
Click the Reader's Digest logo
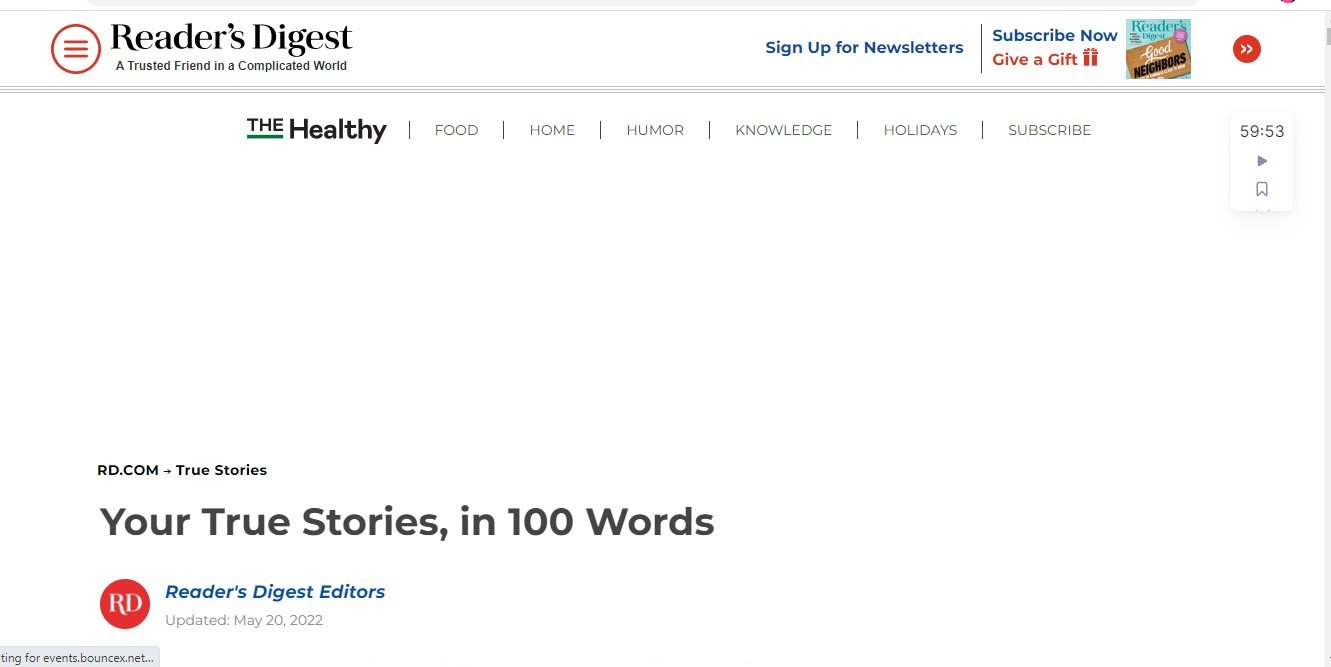pyautogui.click(x=230, y=38)
